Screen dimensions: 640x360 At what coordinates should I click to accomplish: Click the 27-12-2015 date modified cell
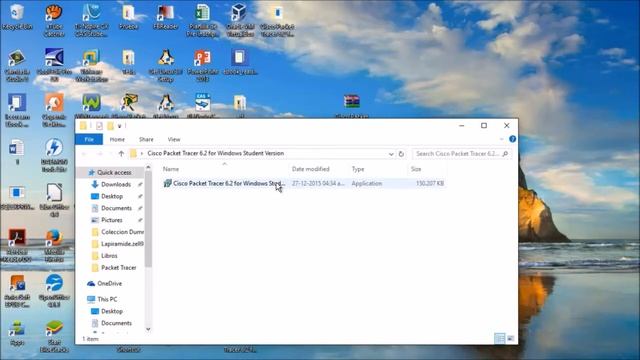pyautogui.click(x=318, y=184)
